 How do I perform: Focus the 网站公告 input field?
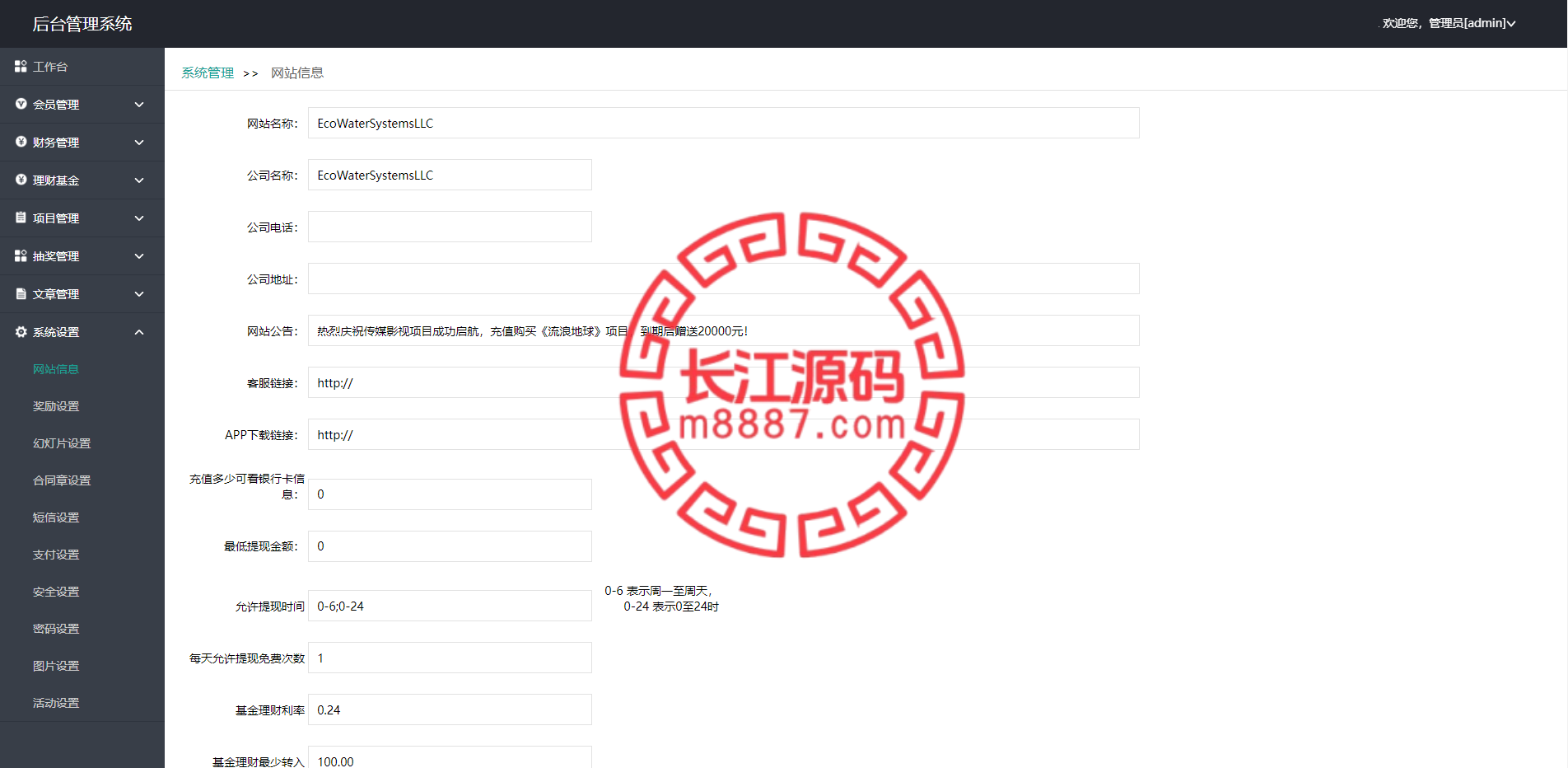pyautogui.click(x=724, y=330)
